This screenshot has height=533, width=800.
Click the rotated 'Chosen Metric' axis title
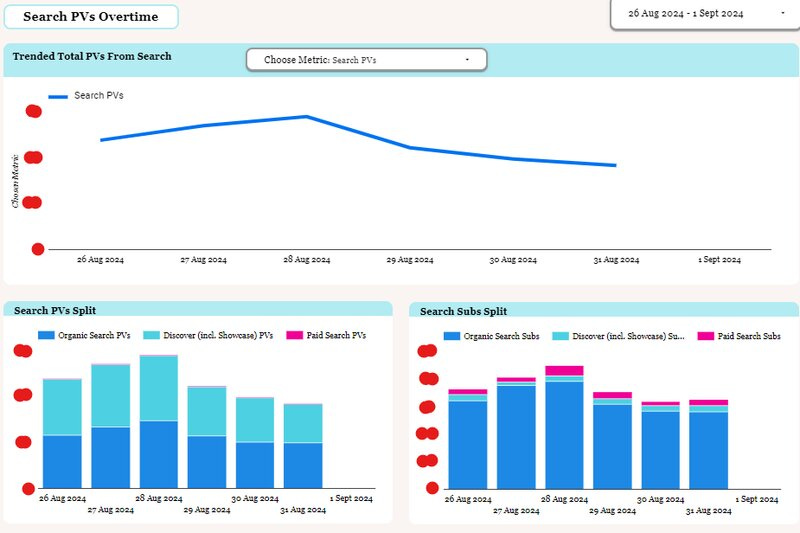pyautogui.click(x=15, y=182)
